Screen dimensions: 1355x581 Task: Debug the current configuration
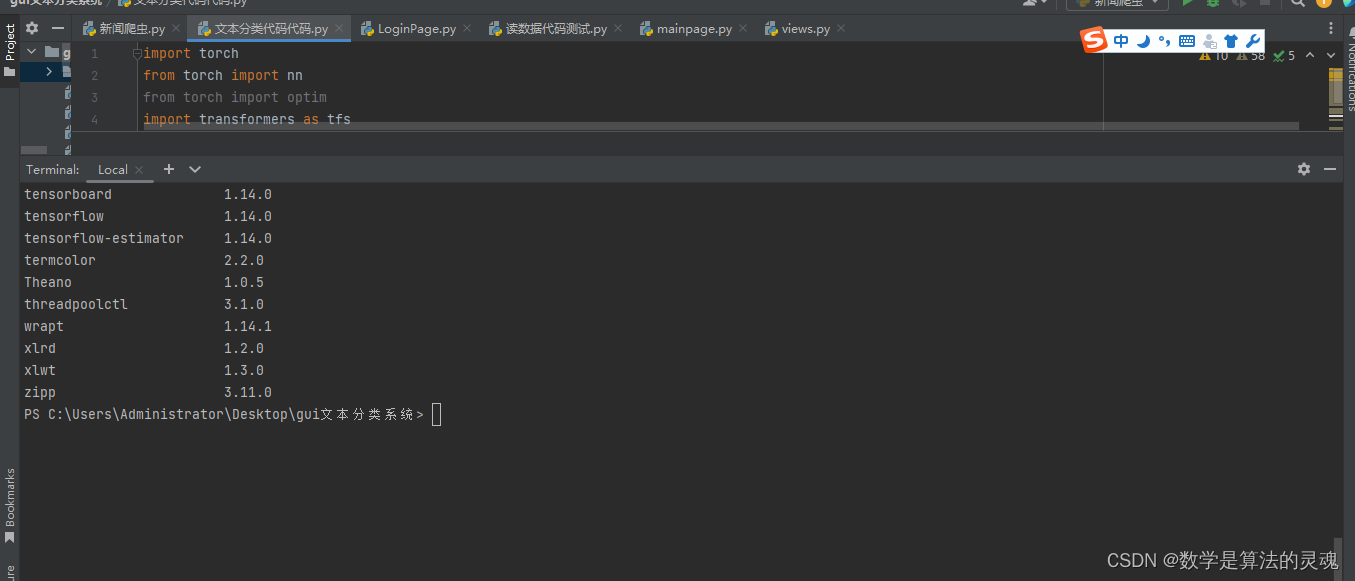[1213, 3]
